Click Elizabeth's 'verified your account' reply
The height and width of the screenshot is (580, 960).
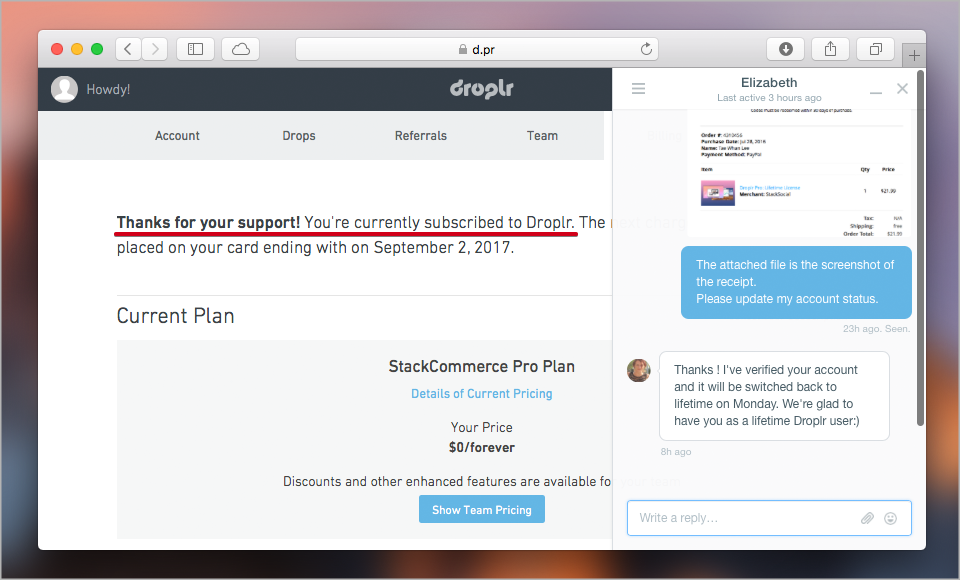(774, 396)
